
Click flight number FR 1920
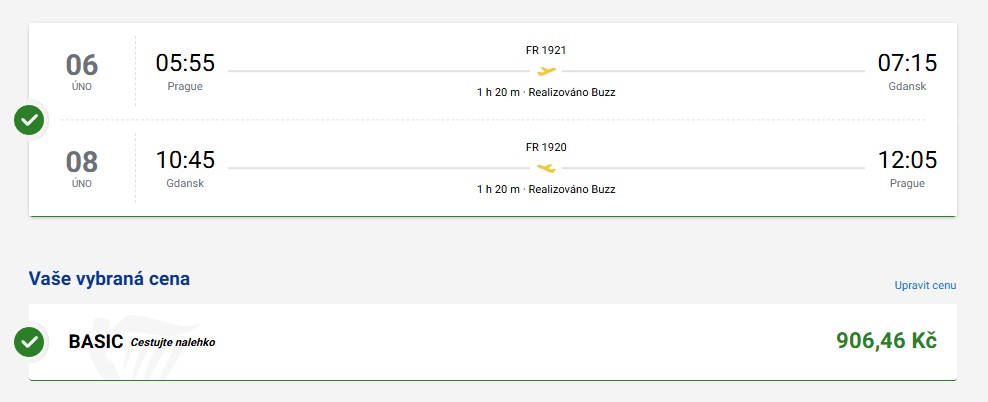tap(546, 147)
